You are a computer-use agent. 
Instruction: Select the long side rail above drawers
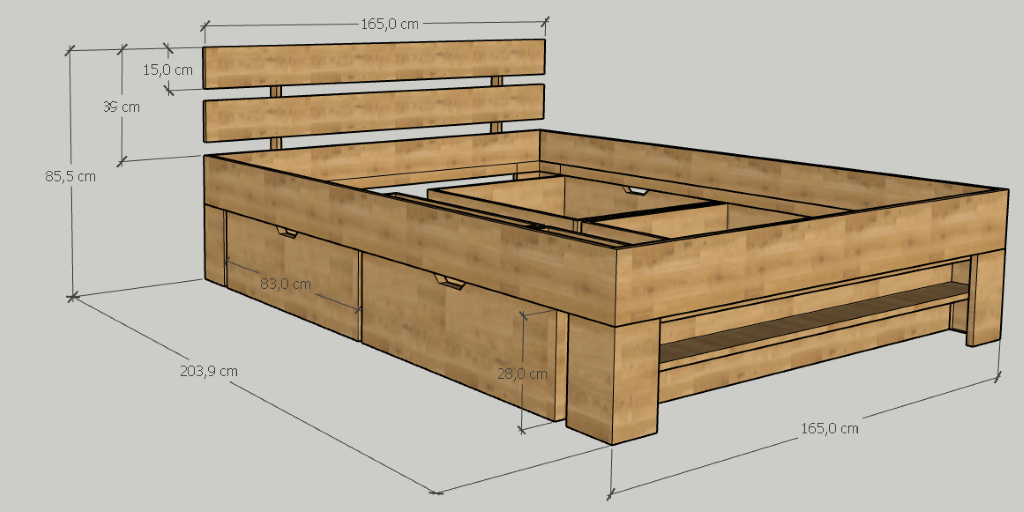[x=400, y=222]
